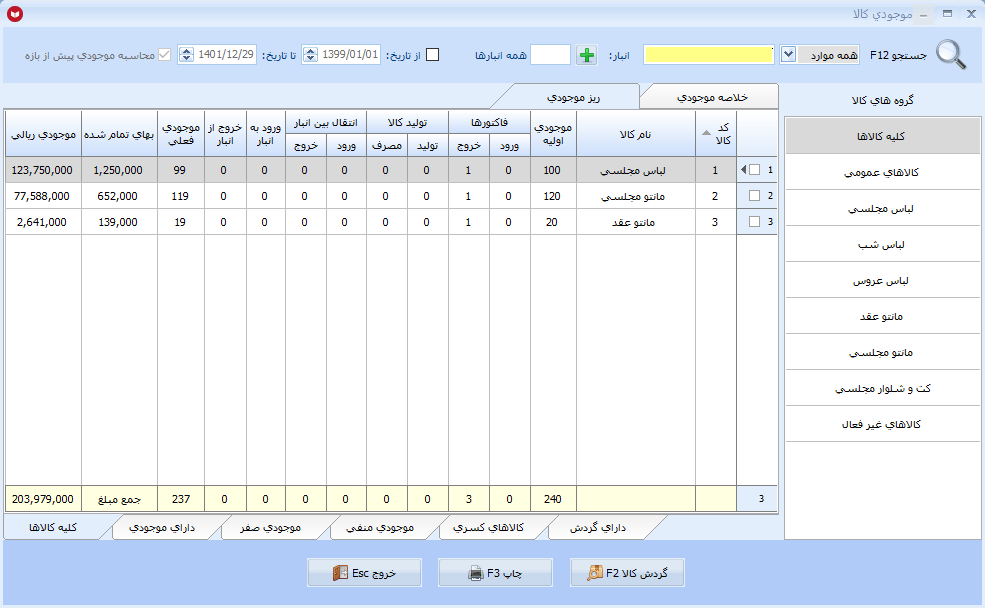This screenshot has height=608, width=985.
Task: Click the 1401/12/29 to-date field
Action: pos(226,55)
